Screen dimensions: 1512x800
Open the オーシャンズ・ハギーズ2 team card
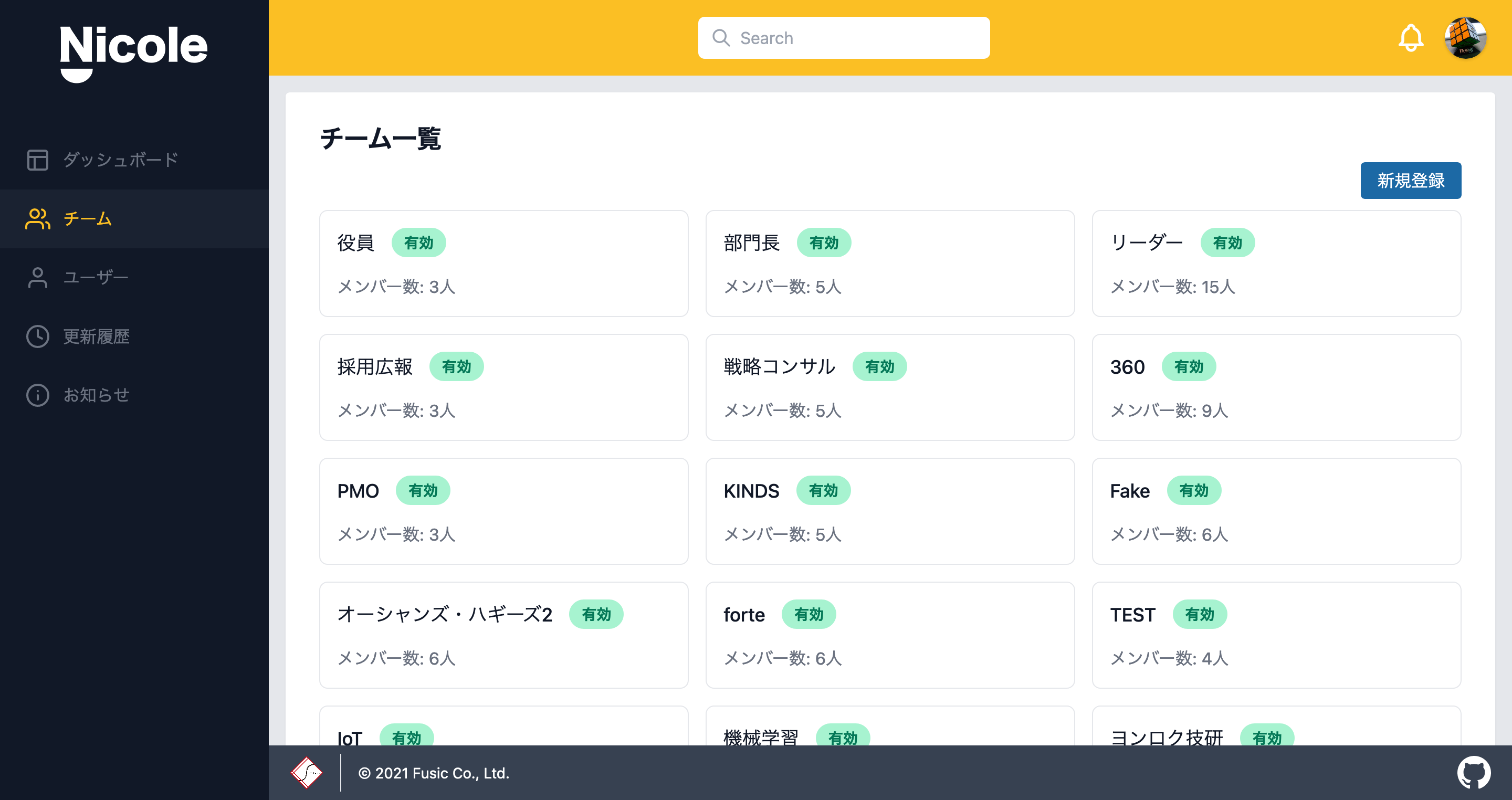tap(503, 635)
